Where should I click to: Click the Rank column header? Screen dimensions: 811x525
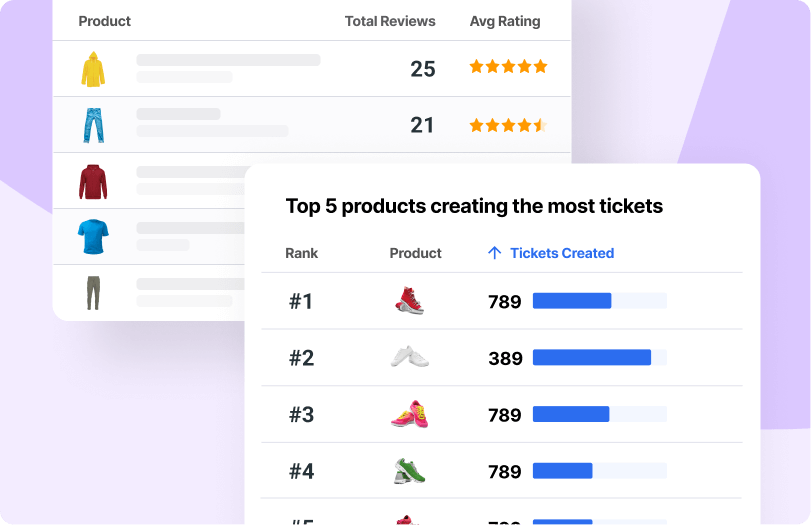pyautogui.click(x=302, y=253)
